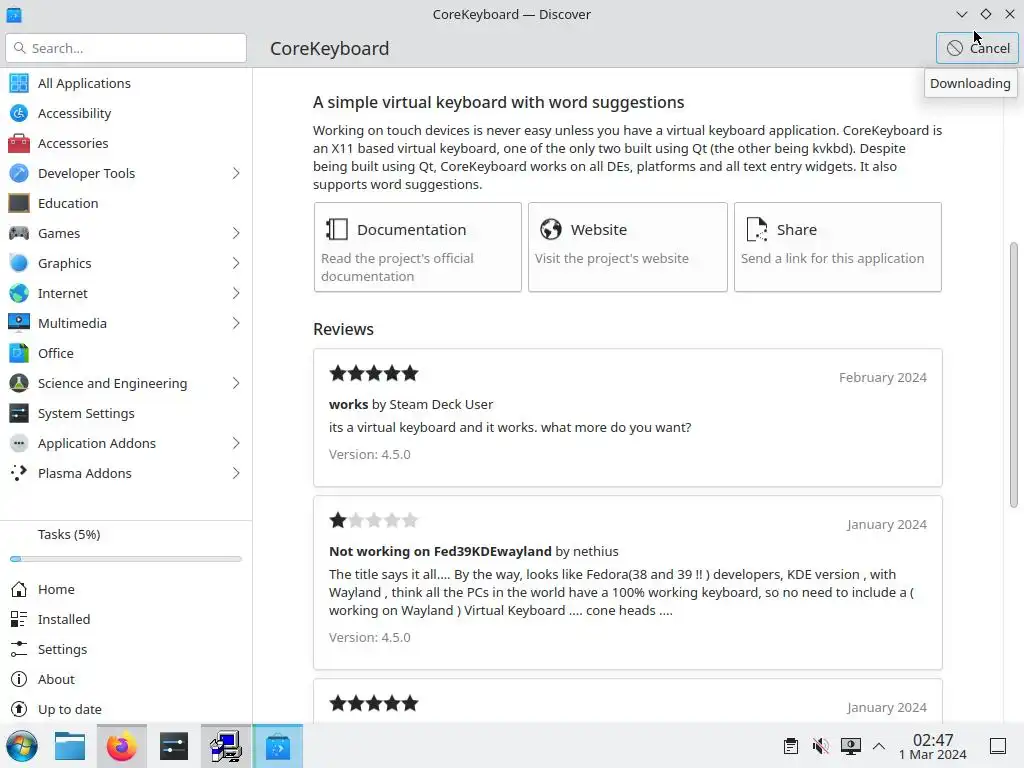The image size is (1024, 768).
Task: Click the Internet globe icon
Action: coord(19,293)
